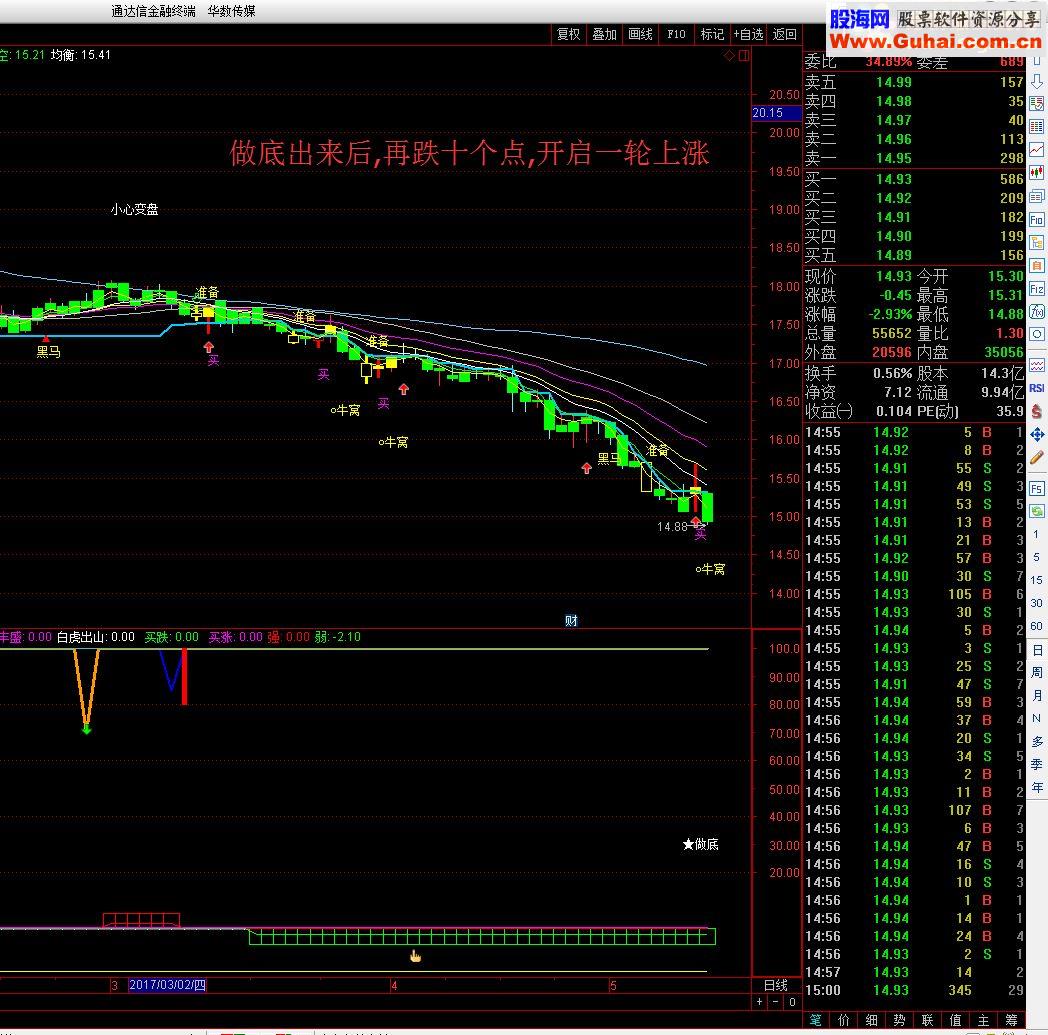Select the pencil drawing tool icon
This screenshot has width=1048, height=1035.
coord(1037,458)
